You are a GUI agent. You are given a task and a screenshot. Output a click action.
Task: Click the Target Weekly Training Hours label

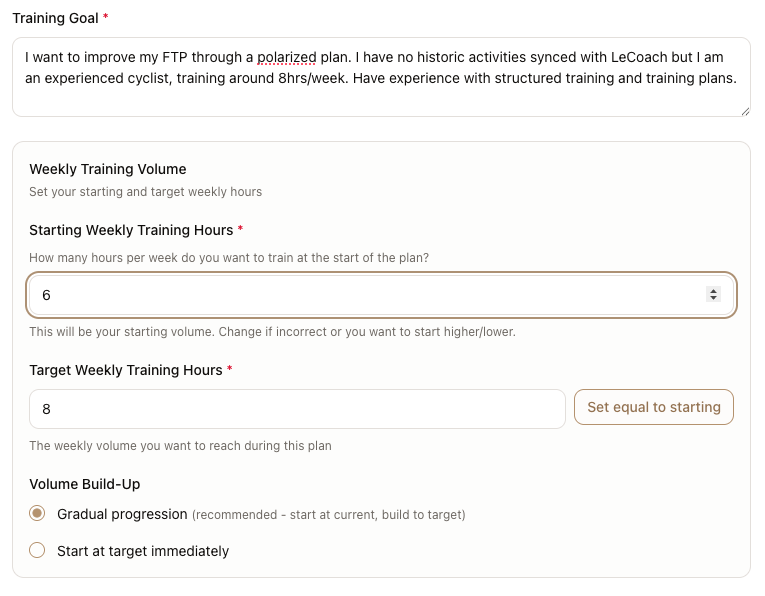(125, 370)
